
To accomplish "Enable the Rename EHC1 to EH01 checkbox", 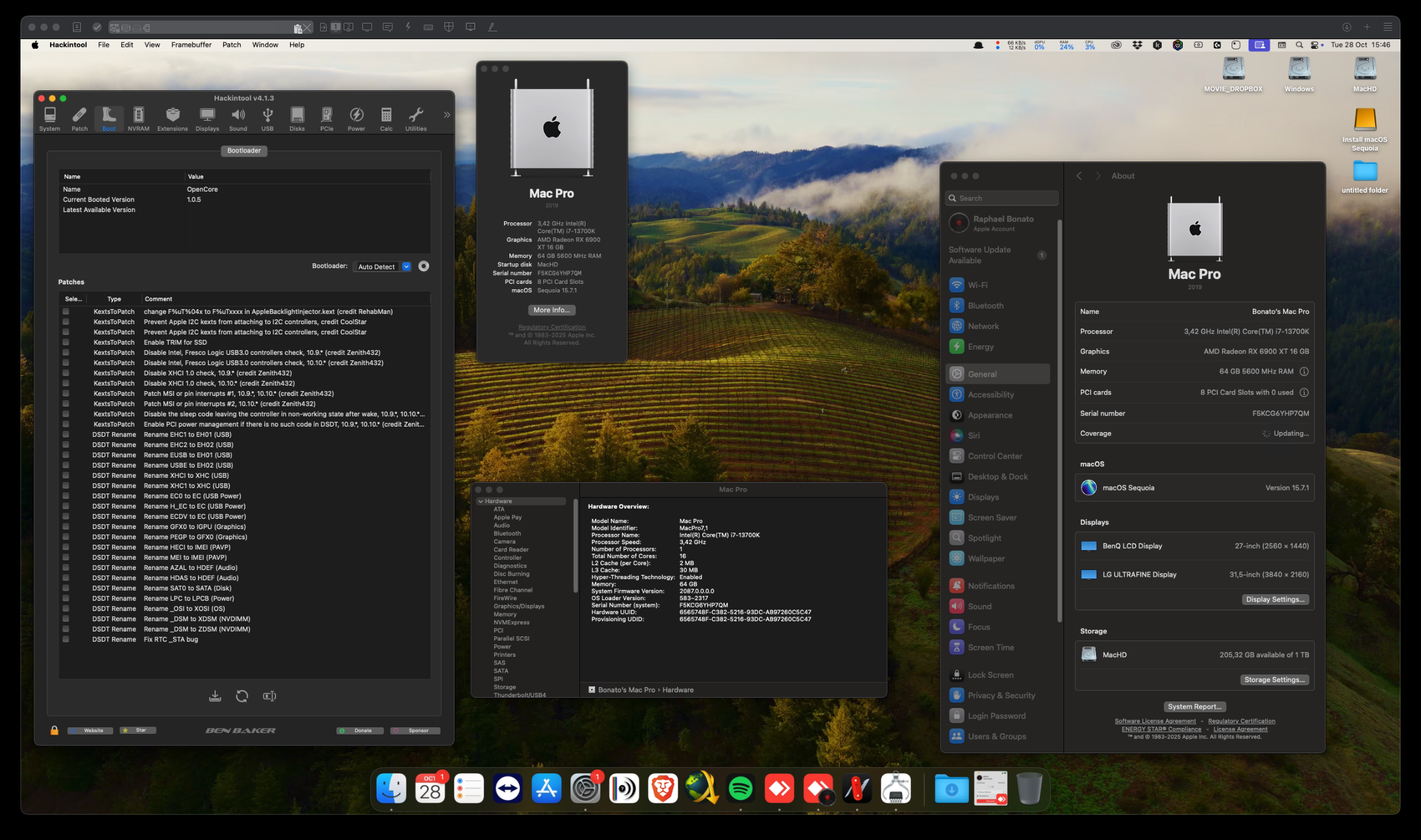I will click(x=66, y=434).
